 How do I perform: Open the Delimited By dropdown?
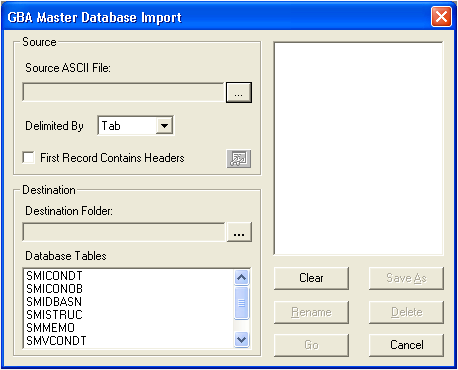pos(164,126)
